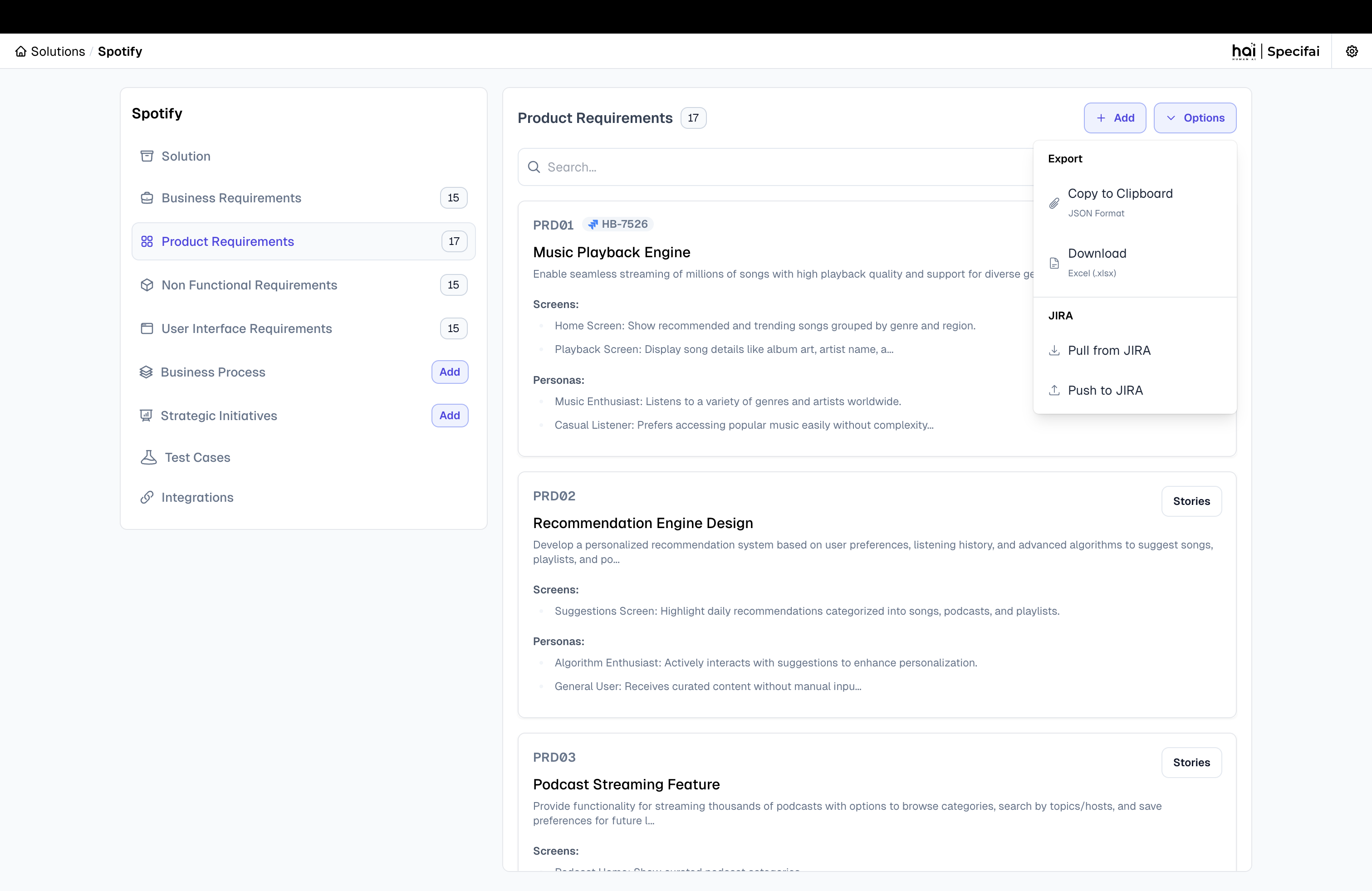Open Stories for PRD03
Viewport: 1372px width, 891px height.
click(1191, 763)
